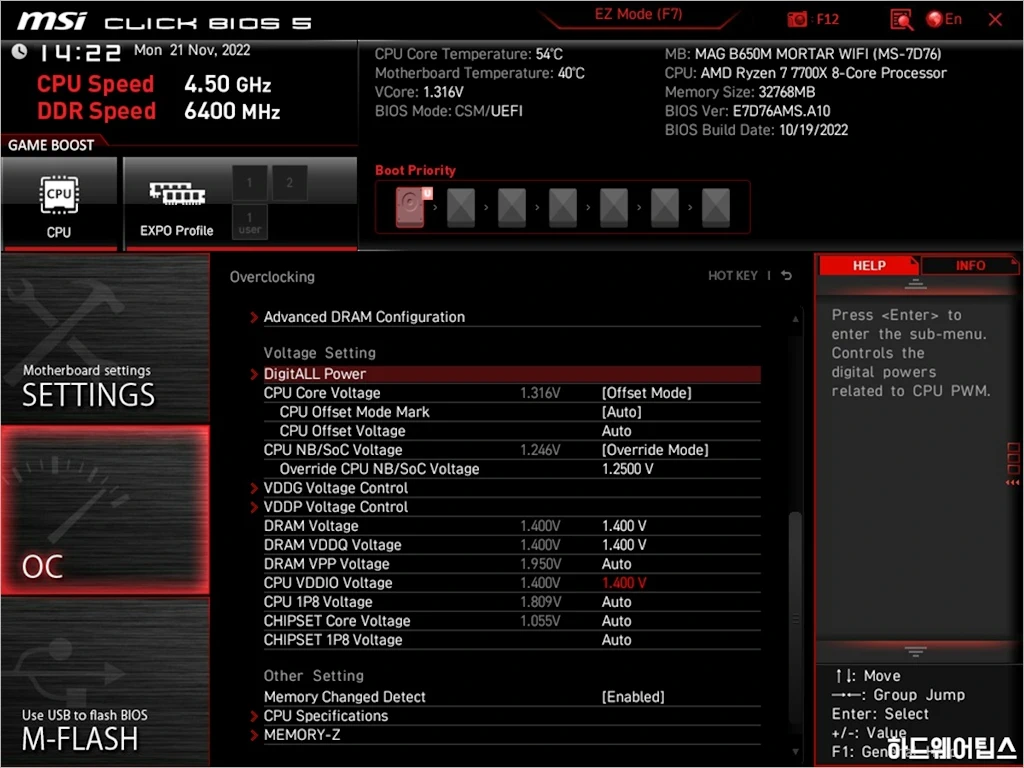Switch to the HELP tab

pos(869,266)
